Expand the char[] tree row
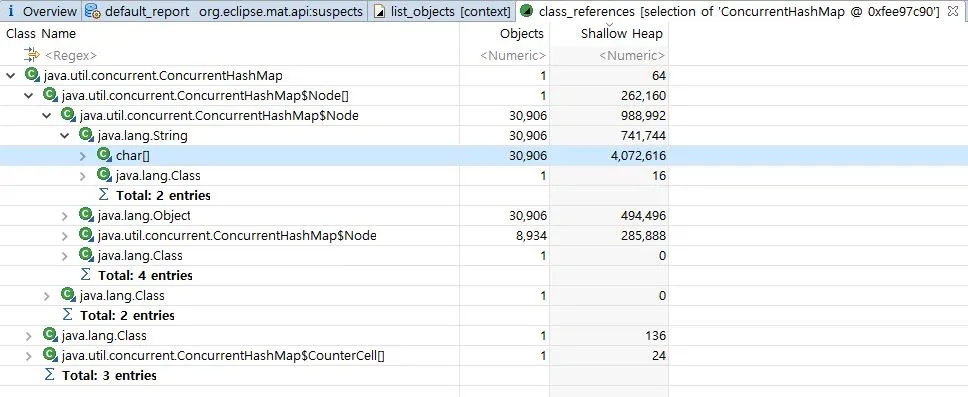 click(83, 156)
